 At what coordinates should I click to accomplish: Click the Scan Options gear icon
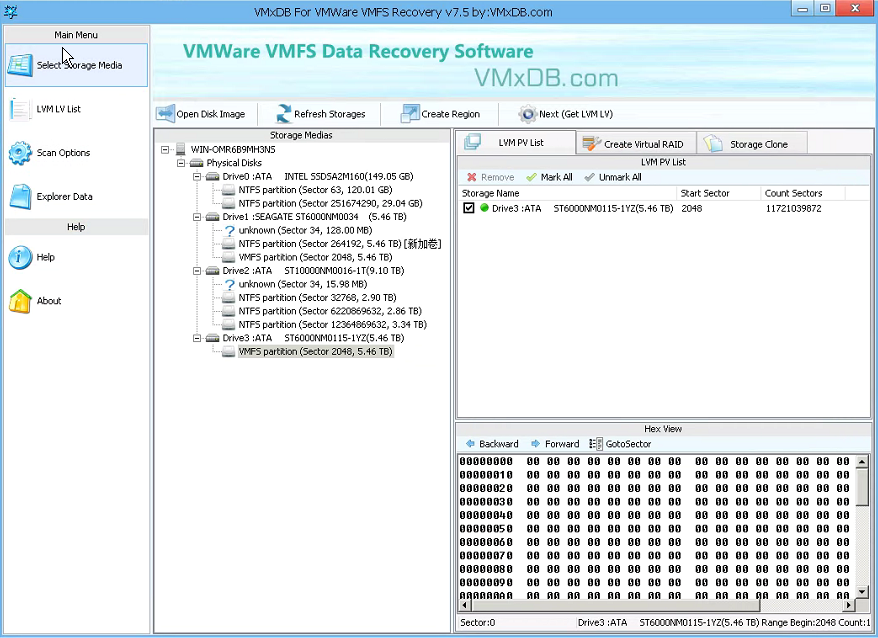pos(20,153)
